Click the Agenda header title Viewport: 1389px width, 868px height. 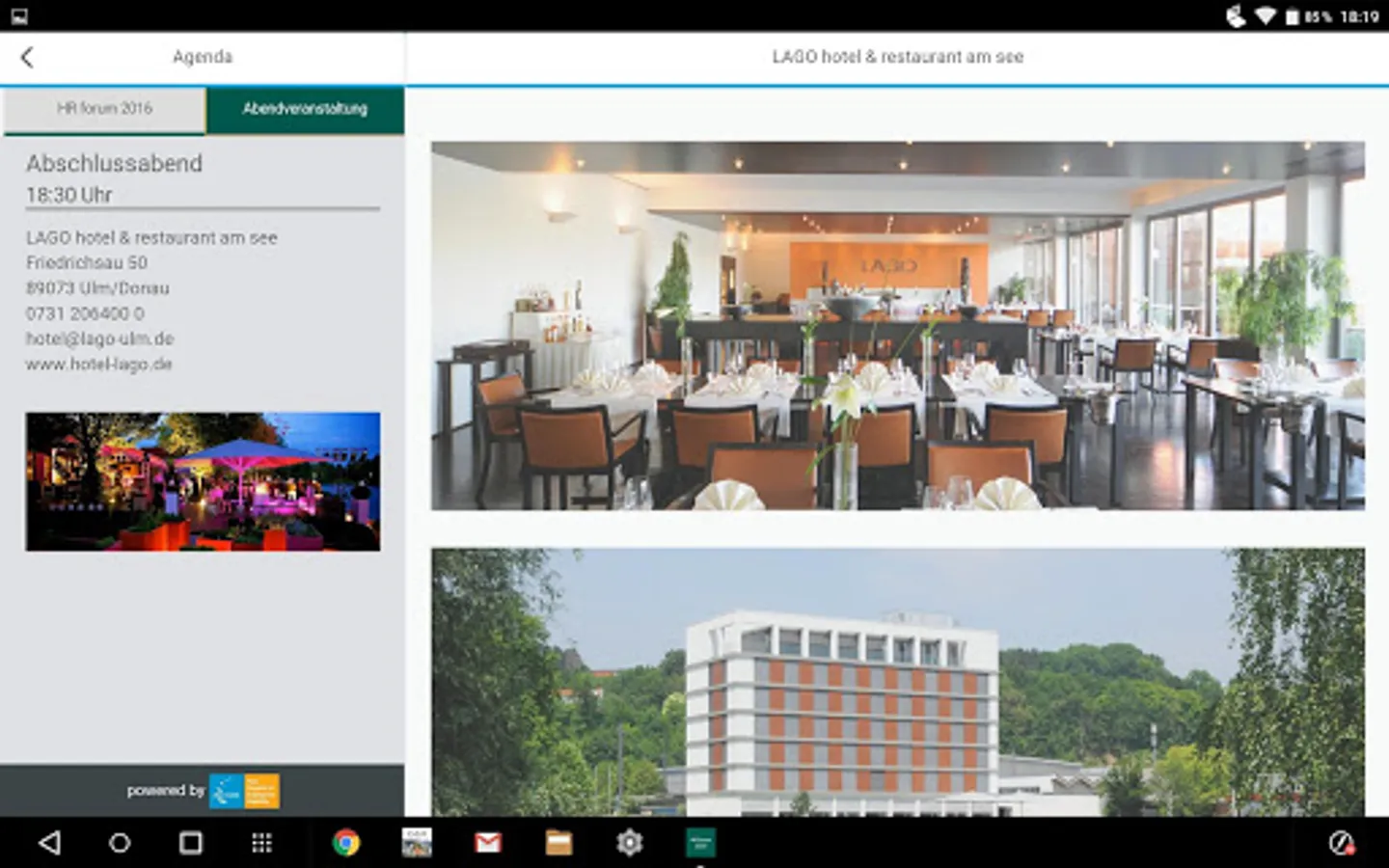tap(203, 57)
